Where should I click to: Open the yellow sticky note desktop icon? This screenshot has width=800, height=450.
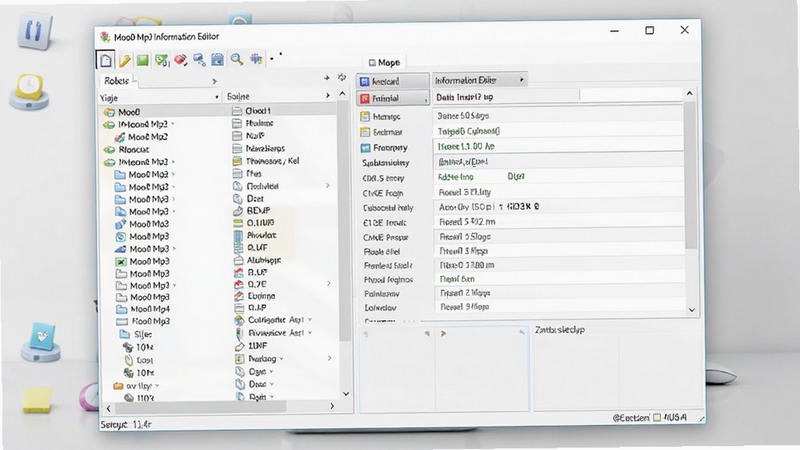coord(37,399)
